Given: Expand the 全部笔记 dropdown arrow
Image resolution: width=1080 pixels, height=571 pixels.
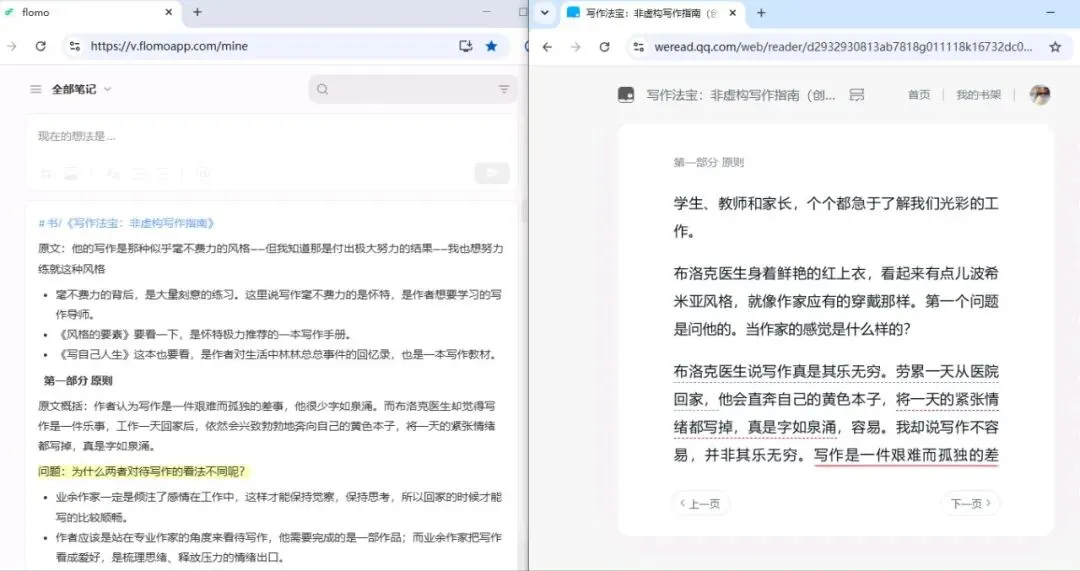Looking at the screenshot, I should tap(107, 89).
